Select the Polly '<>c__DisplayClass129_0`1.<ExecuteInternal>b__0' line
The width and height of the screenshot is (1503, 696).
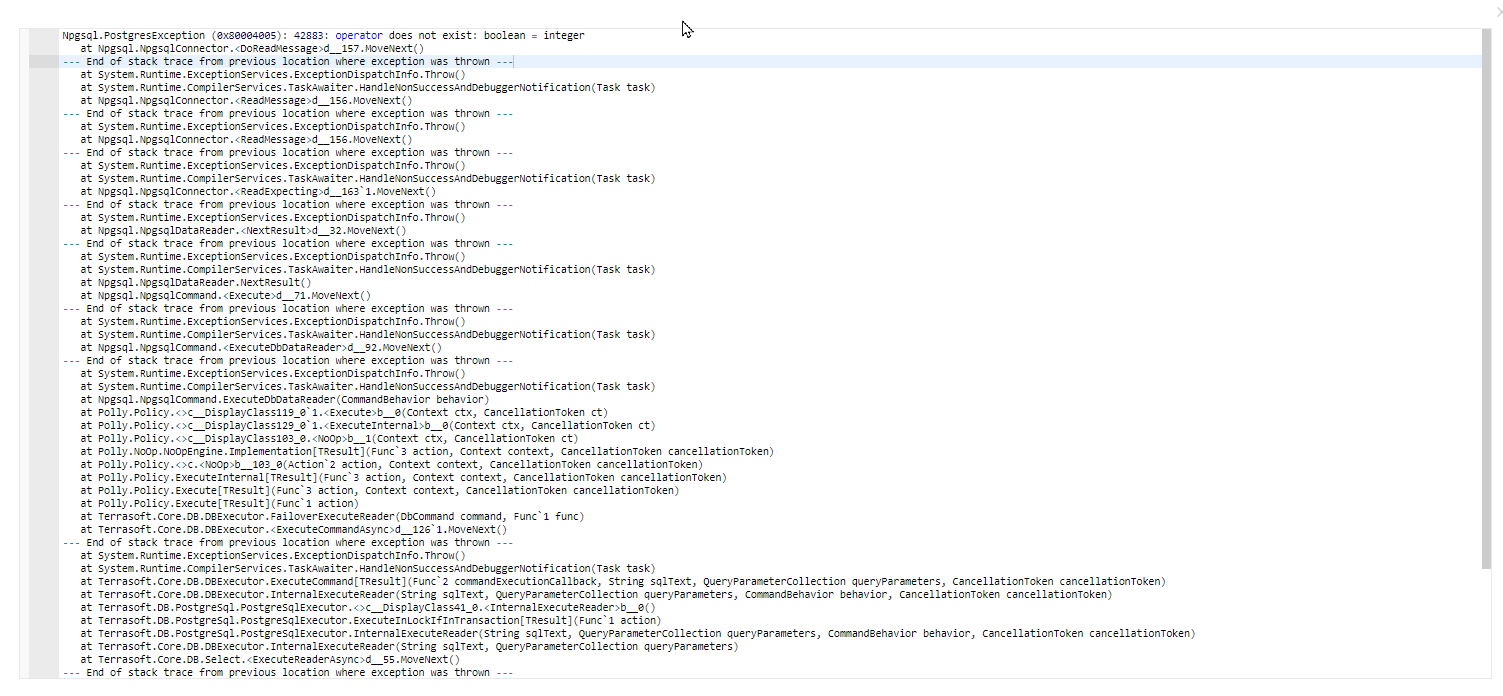tap(368, 425)
